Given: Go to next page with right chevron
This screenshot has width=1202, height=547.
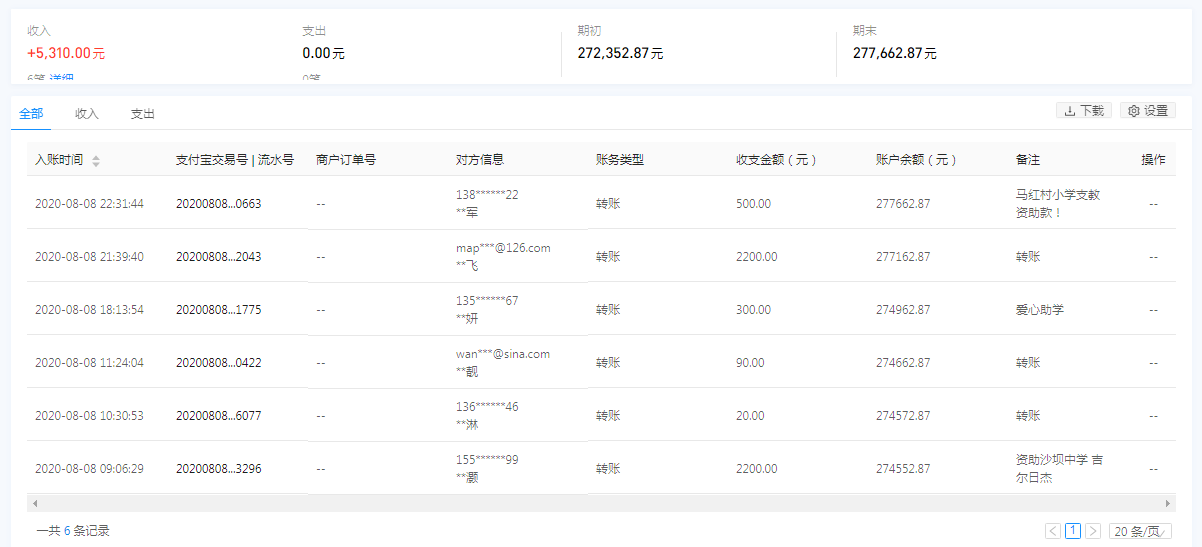Looking at the screenshot, I should [x=1093, y=531].
